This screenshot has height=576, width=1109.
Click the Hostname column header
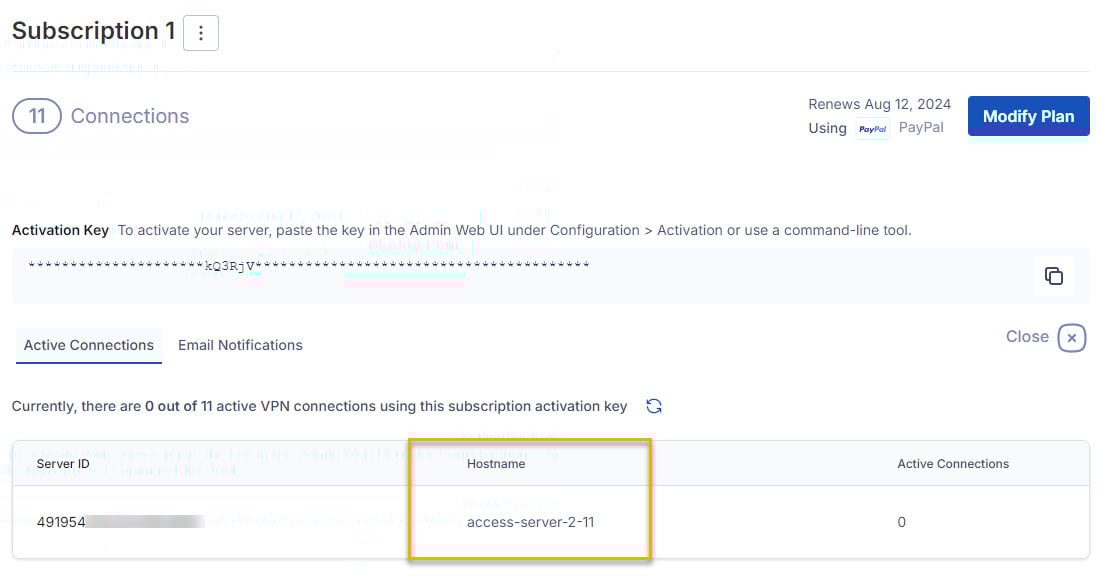(496, 463)
